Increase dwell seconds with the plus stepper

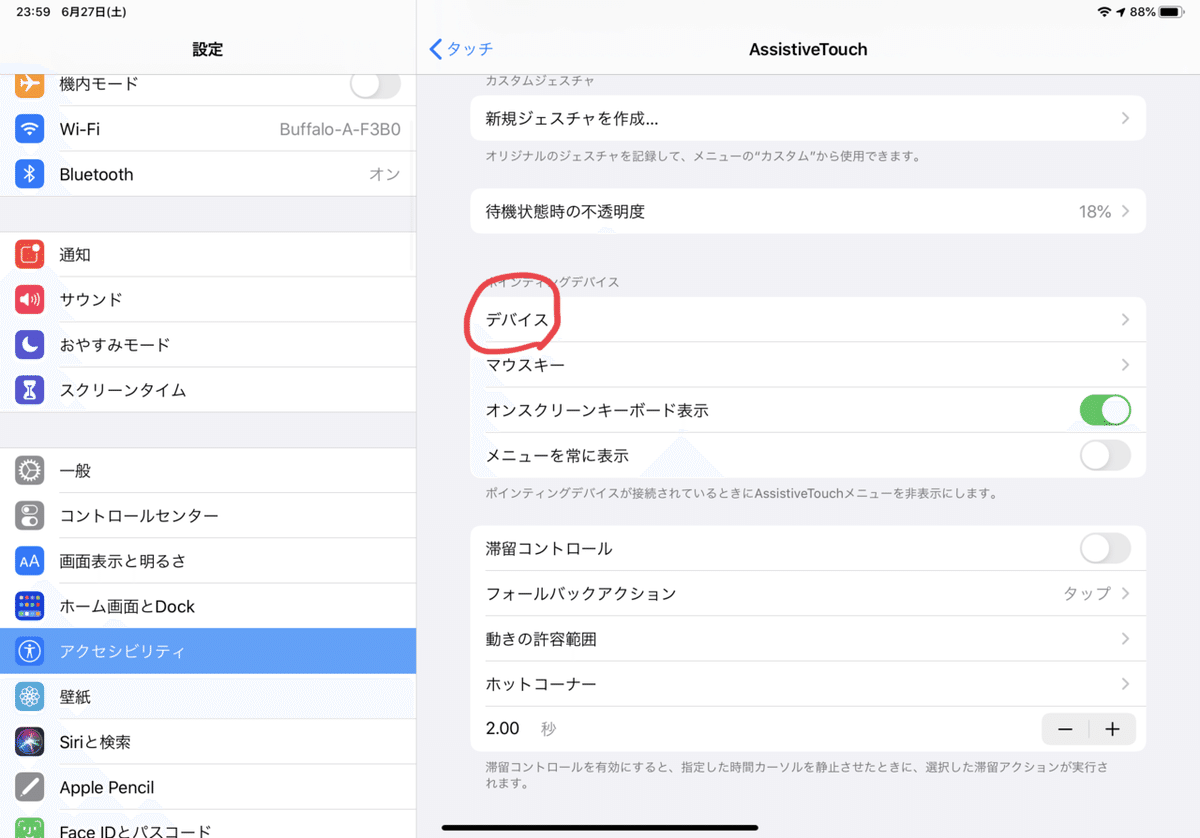1113,729
